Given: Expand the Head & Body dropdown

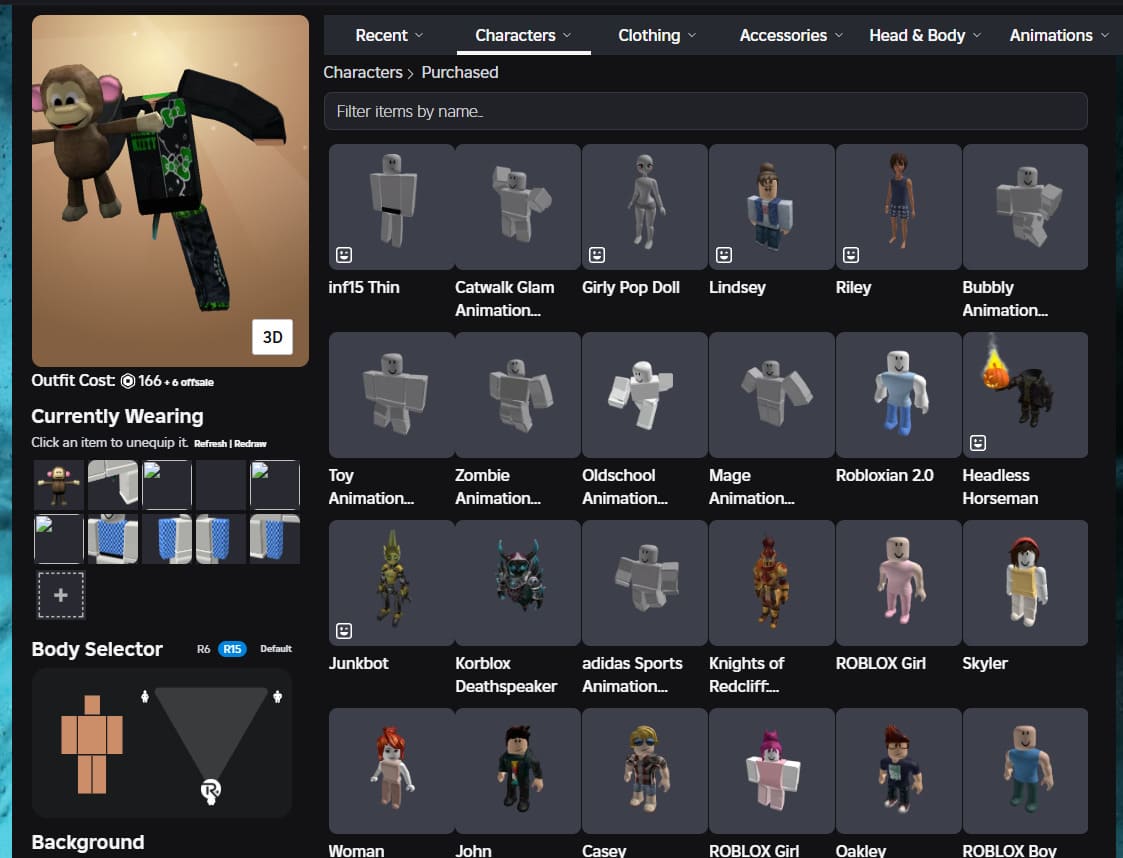Looking at the screenshot, I should [925, 35].
